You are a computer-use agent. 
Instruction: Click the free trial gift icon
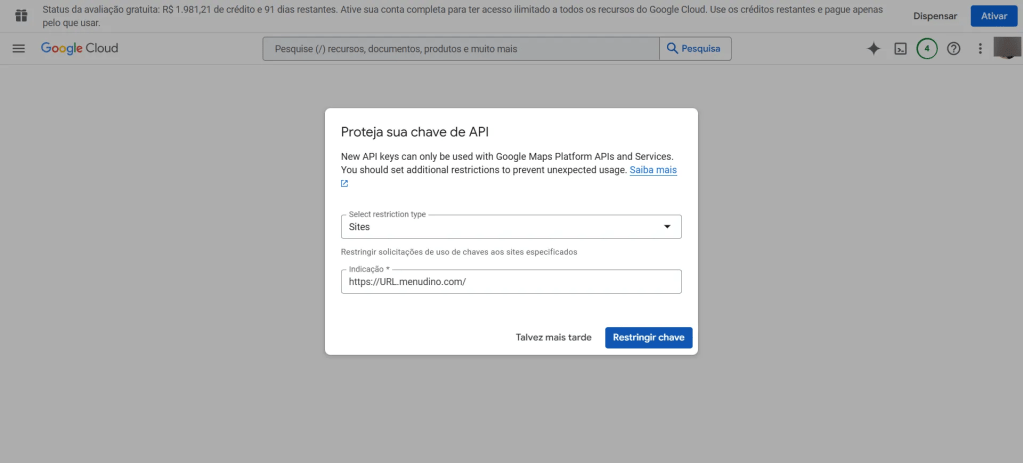tap(20, 16)
